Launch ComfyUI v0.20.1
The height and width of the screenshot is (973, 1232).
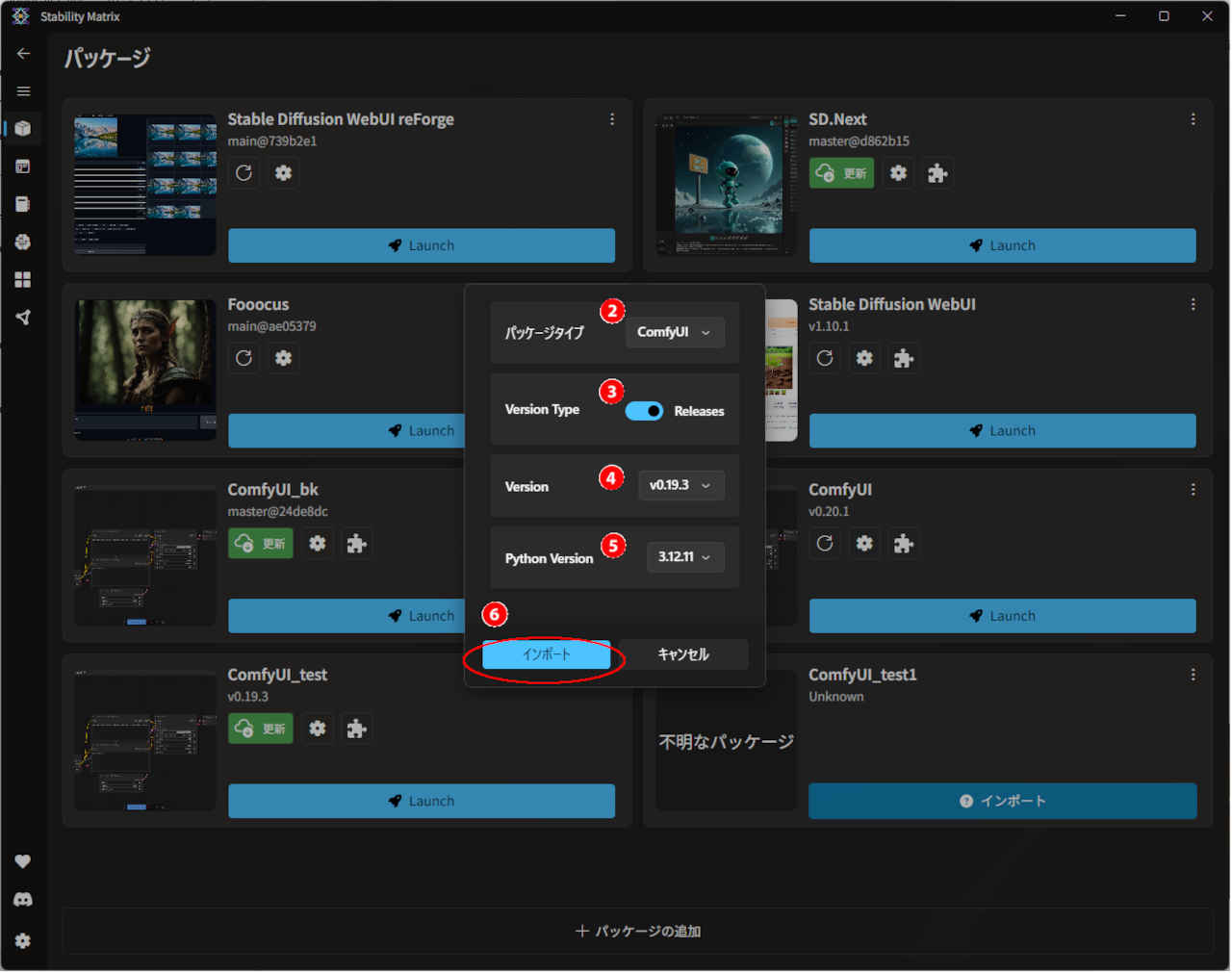[x=1003, y=616]
